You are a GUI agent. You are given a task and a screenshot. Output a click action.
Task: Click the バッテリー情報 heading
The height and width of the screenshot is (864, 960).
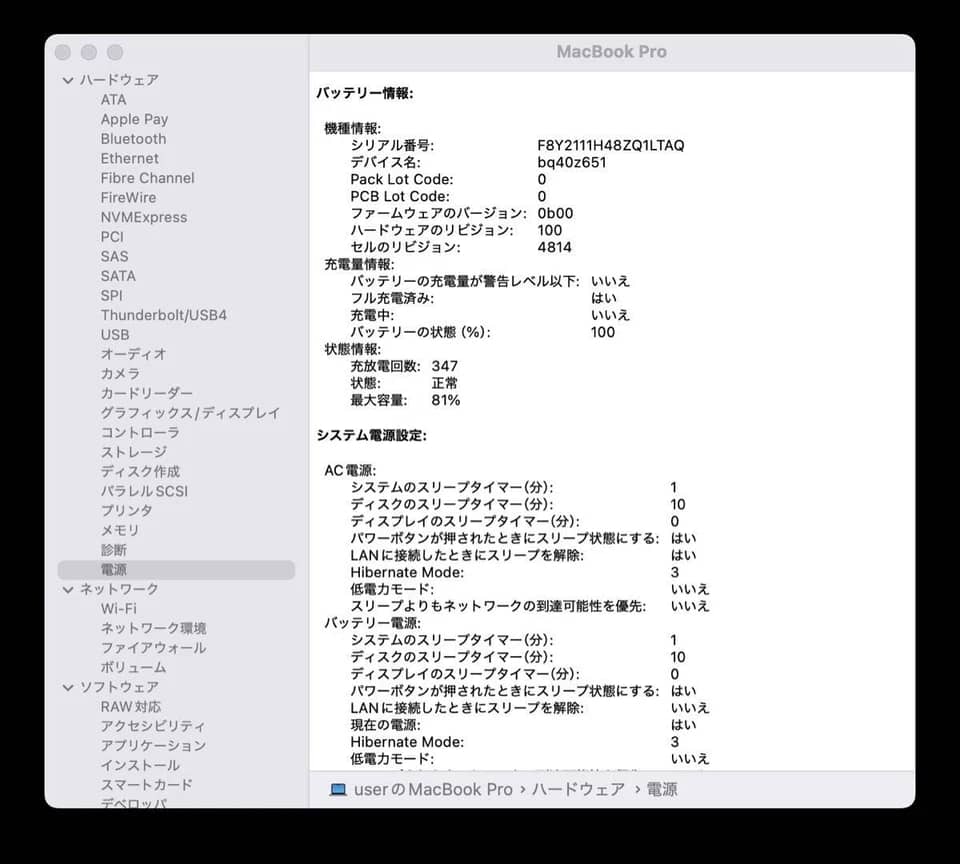365,94
